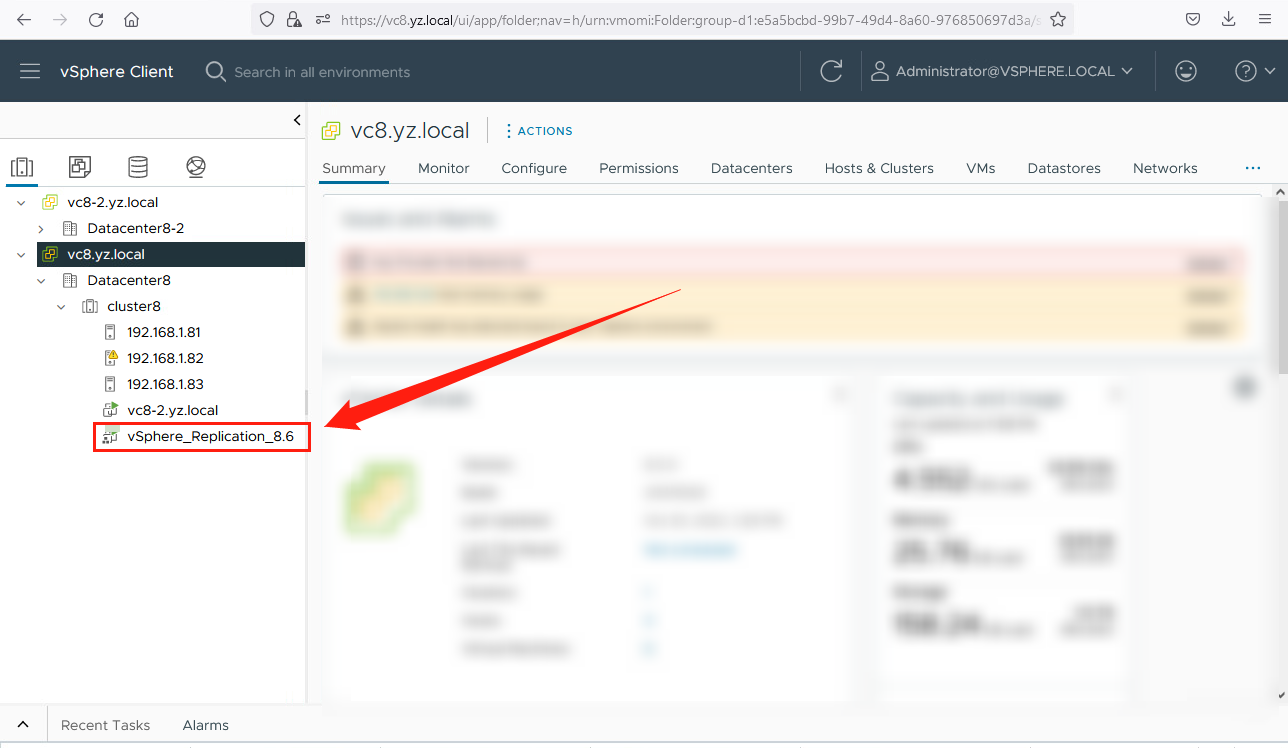
Task: Select host 192.168.1.81
Action: pos(164,332)
